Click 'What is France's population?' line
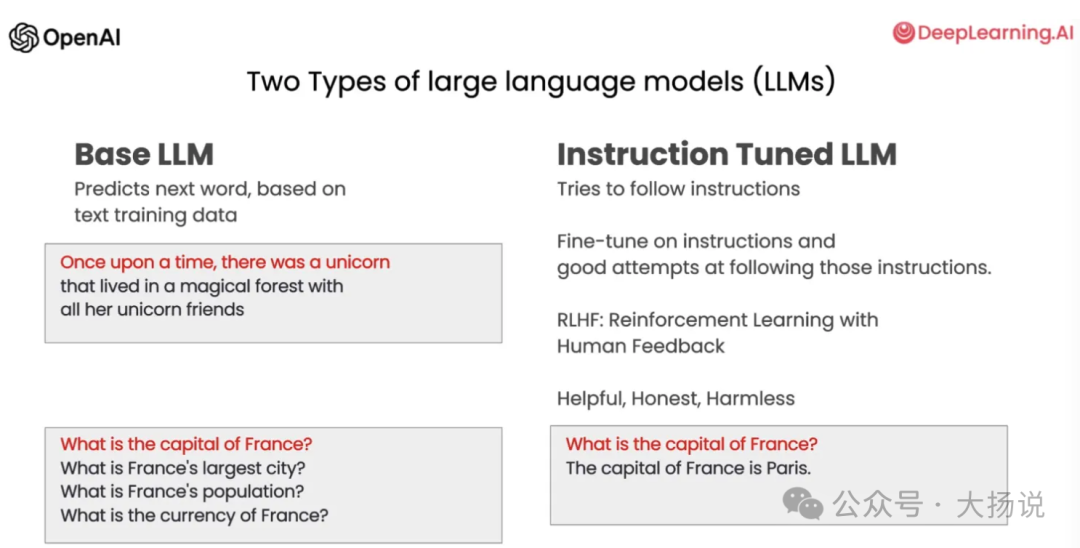The width and height of the screenshot is (1080, 548). [x=182, y=492]
